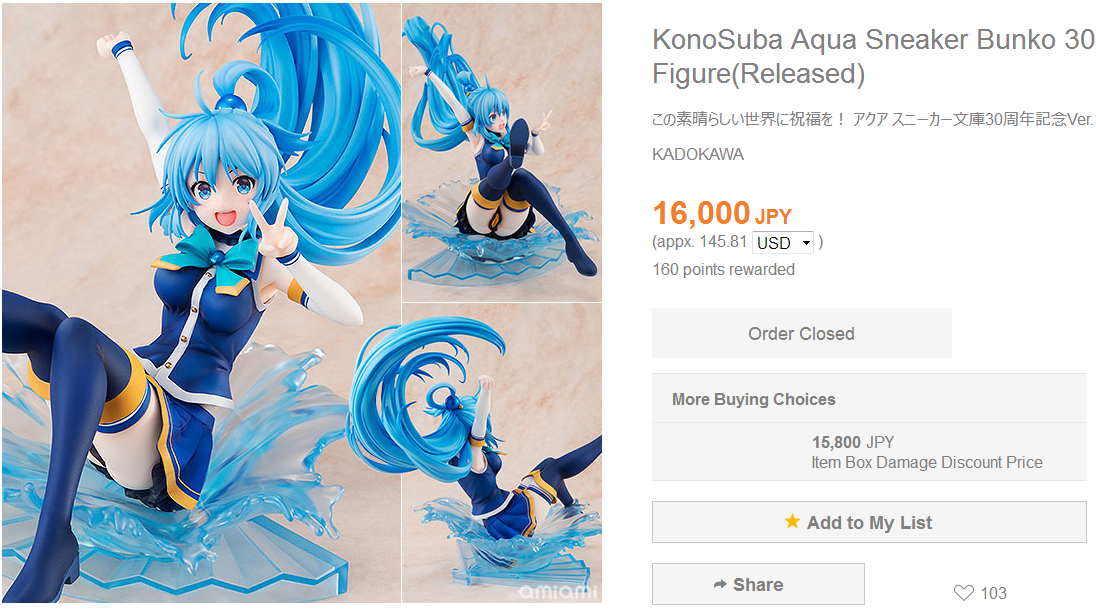Image resolution: width=1096 pixels, height=610 pixels.
Task: Open the KADOKAWA maker link
Action: [698, 155]
